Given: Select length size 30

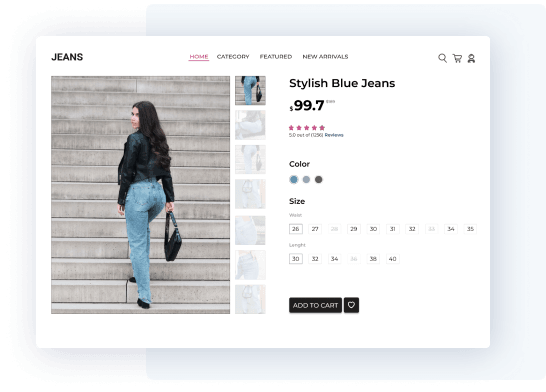Looking at the screenshot, I should coord(296,259).
